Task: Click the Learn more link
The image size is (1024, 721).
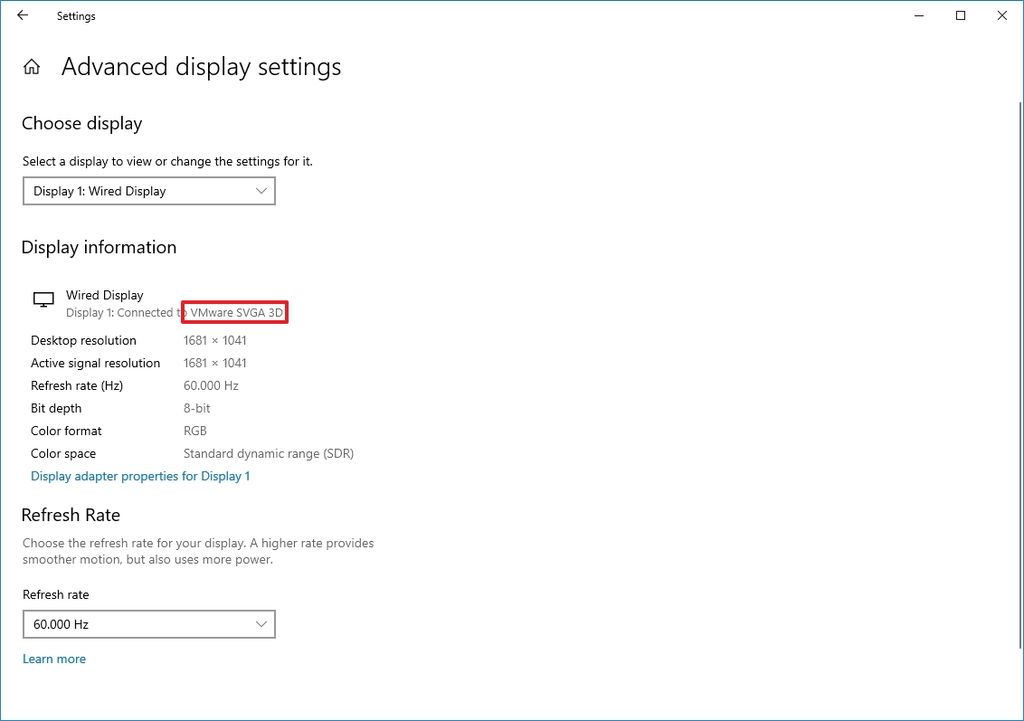Action: pyautogui.click(x=54, y=658)
